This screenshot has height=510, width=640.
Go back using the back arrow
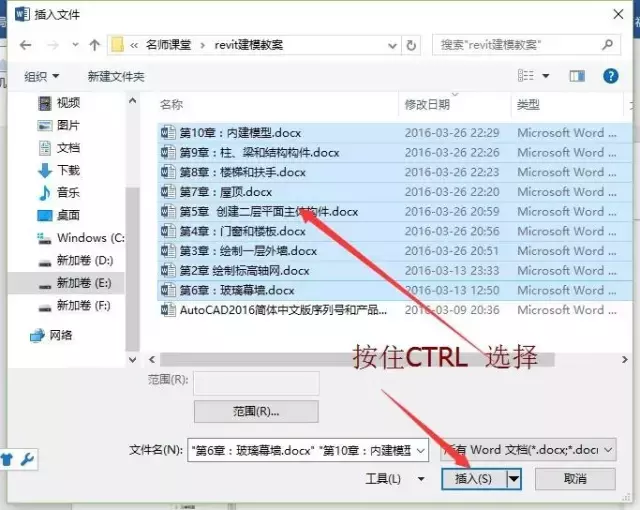(25, 45)
